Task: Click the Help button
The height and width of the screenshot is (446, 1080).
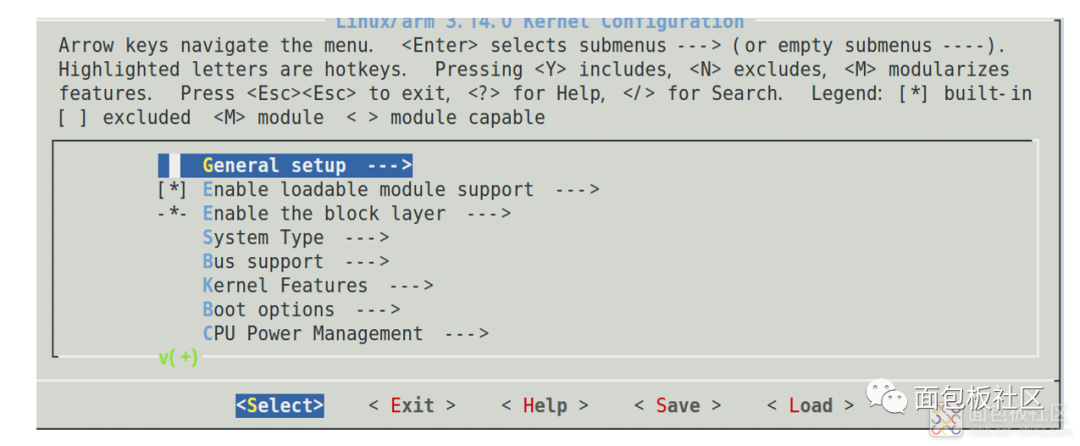Action: tap(545, 405)
